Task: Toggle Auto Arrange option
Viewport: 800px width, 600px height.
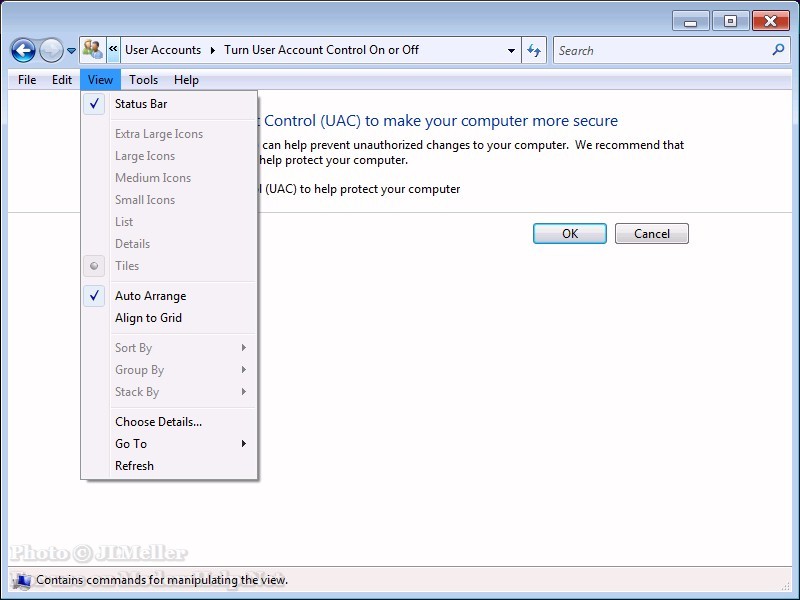Action: (169, 296)
